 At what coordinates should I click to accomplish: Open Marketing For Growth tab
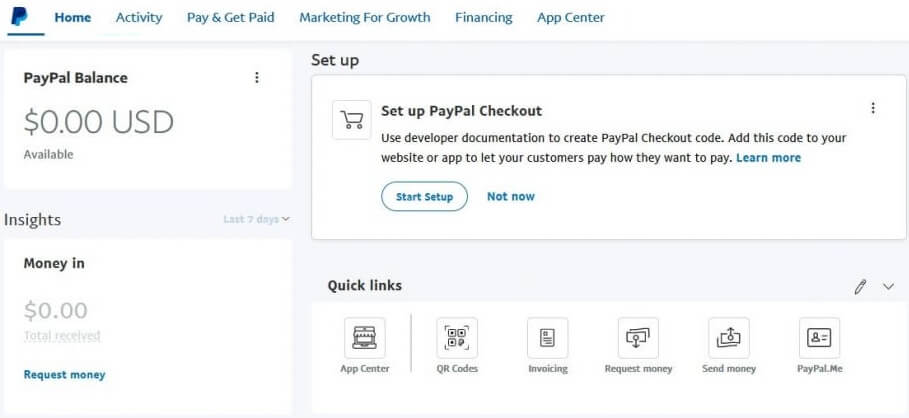point(365,17)
